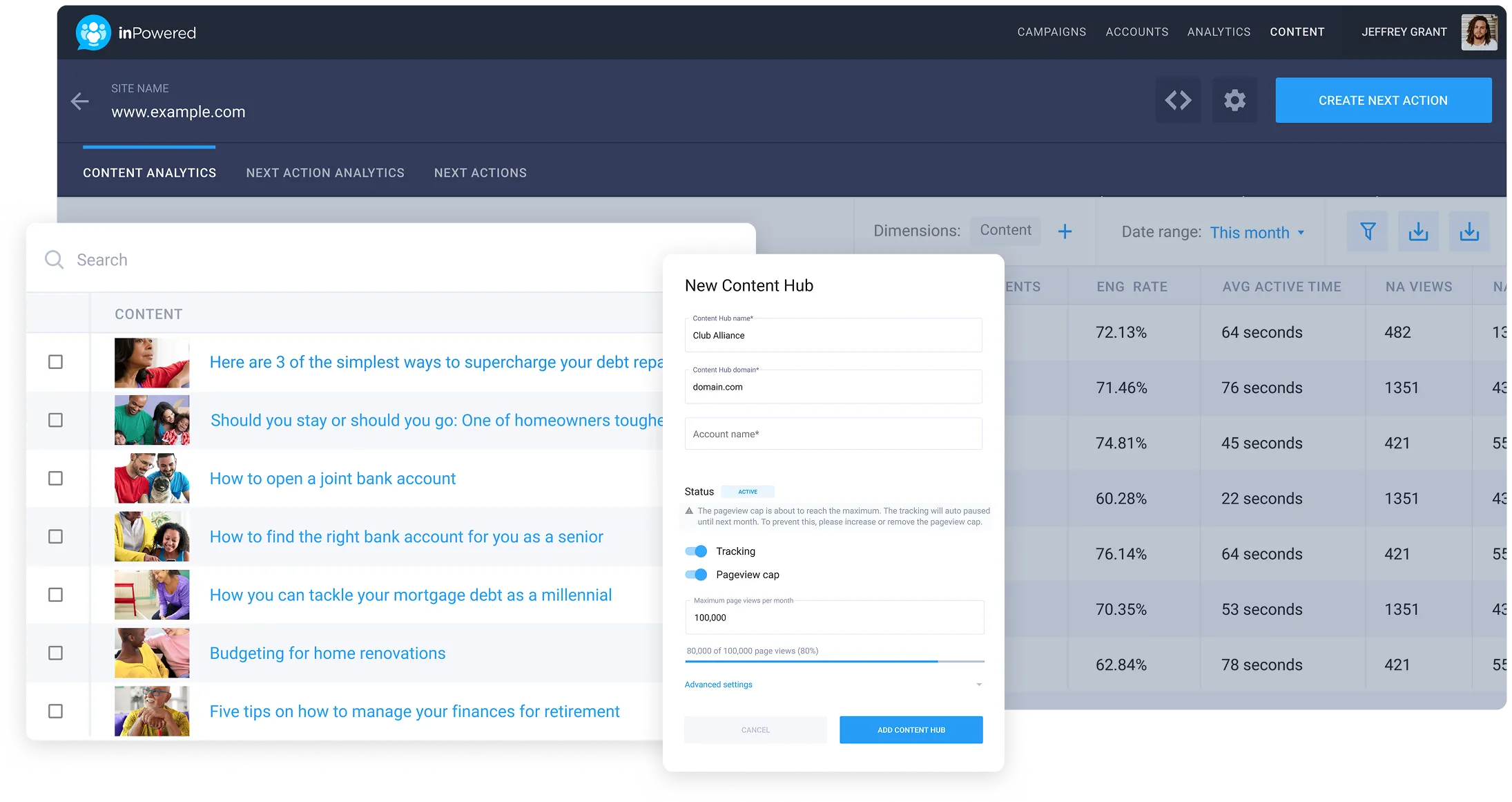Open the Next Actions tab
1512x802 pixels.
[481, 173]
